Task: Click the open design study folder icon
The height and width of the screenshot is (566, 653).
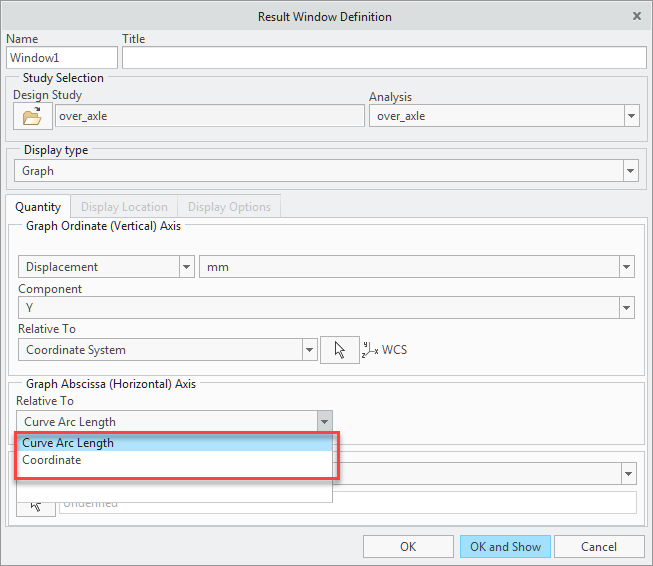Action: [33, 116]
